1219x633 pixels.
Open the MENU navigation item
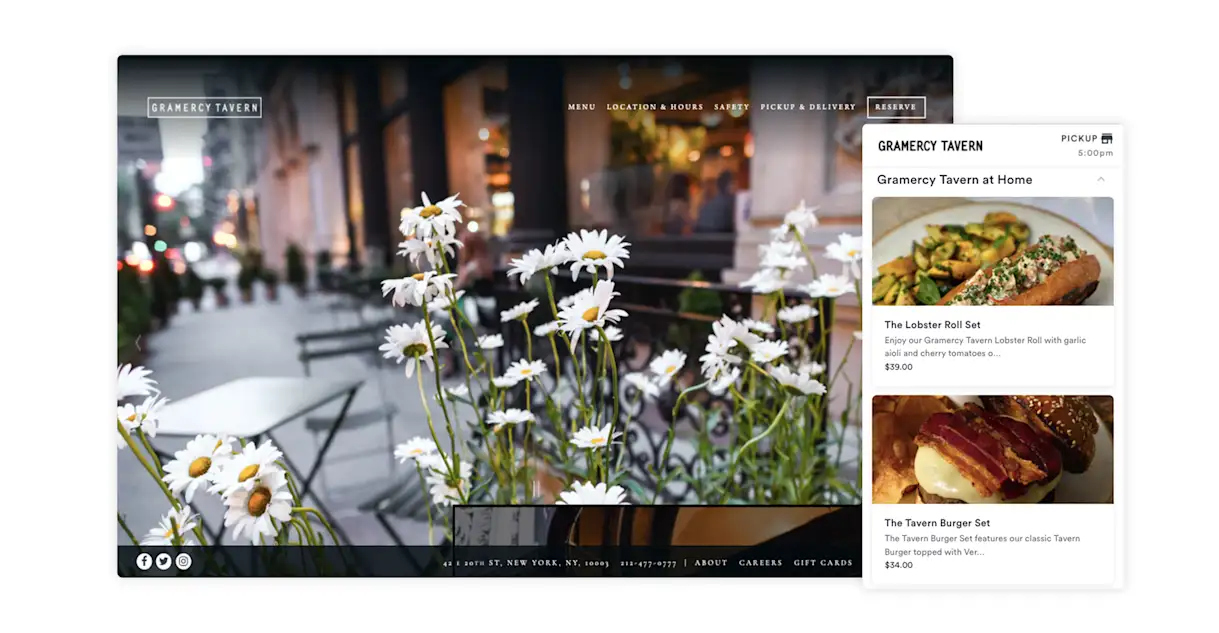580,106
